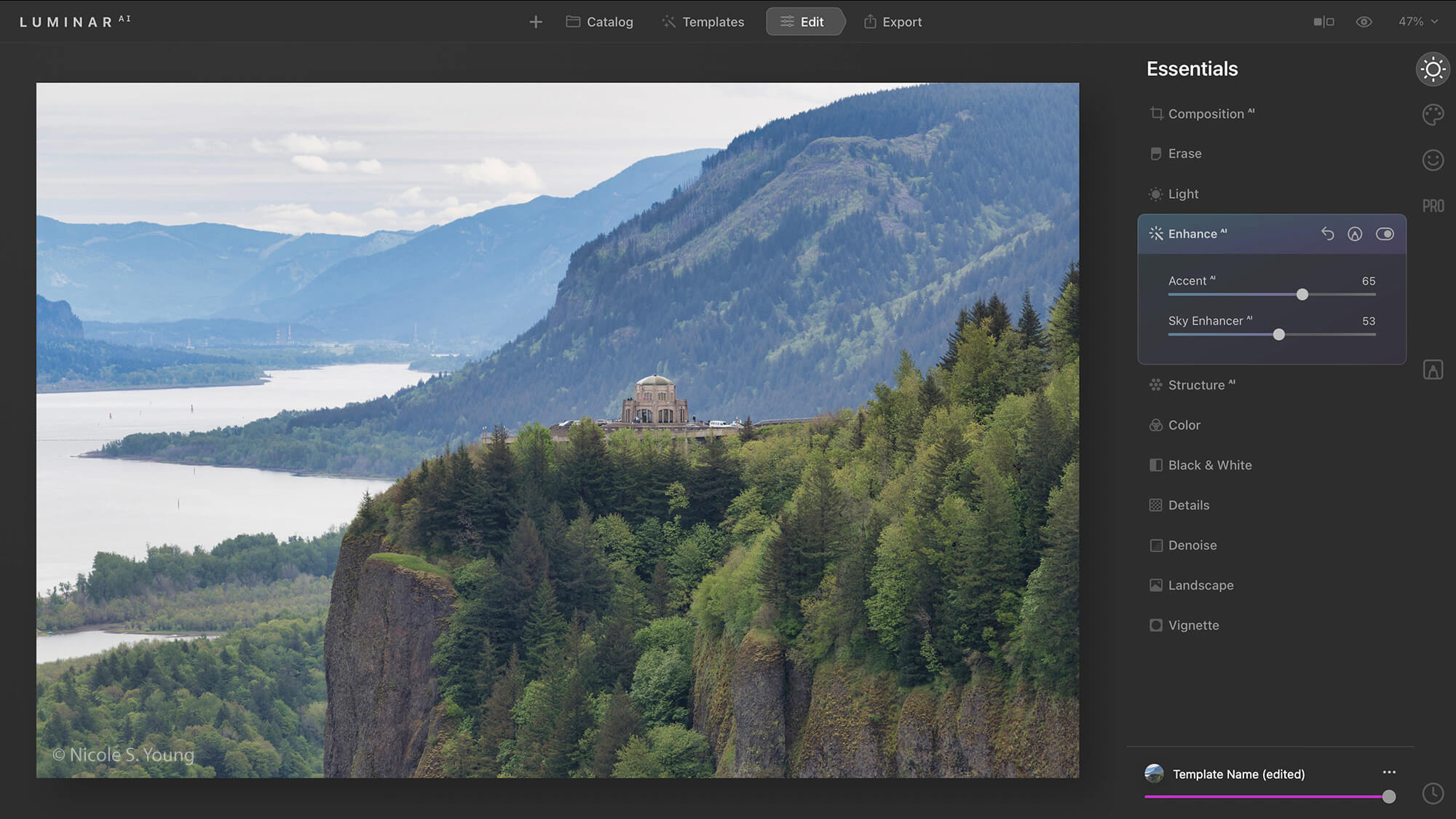Viewport: 1456px width, 819px height.
Task: Click the Sky Enhancer slider handle
Action: (x=1279, y=335)
